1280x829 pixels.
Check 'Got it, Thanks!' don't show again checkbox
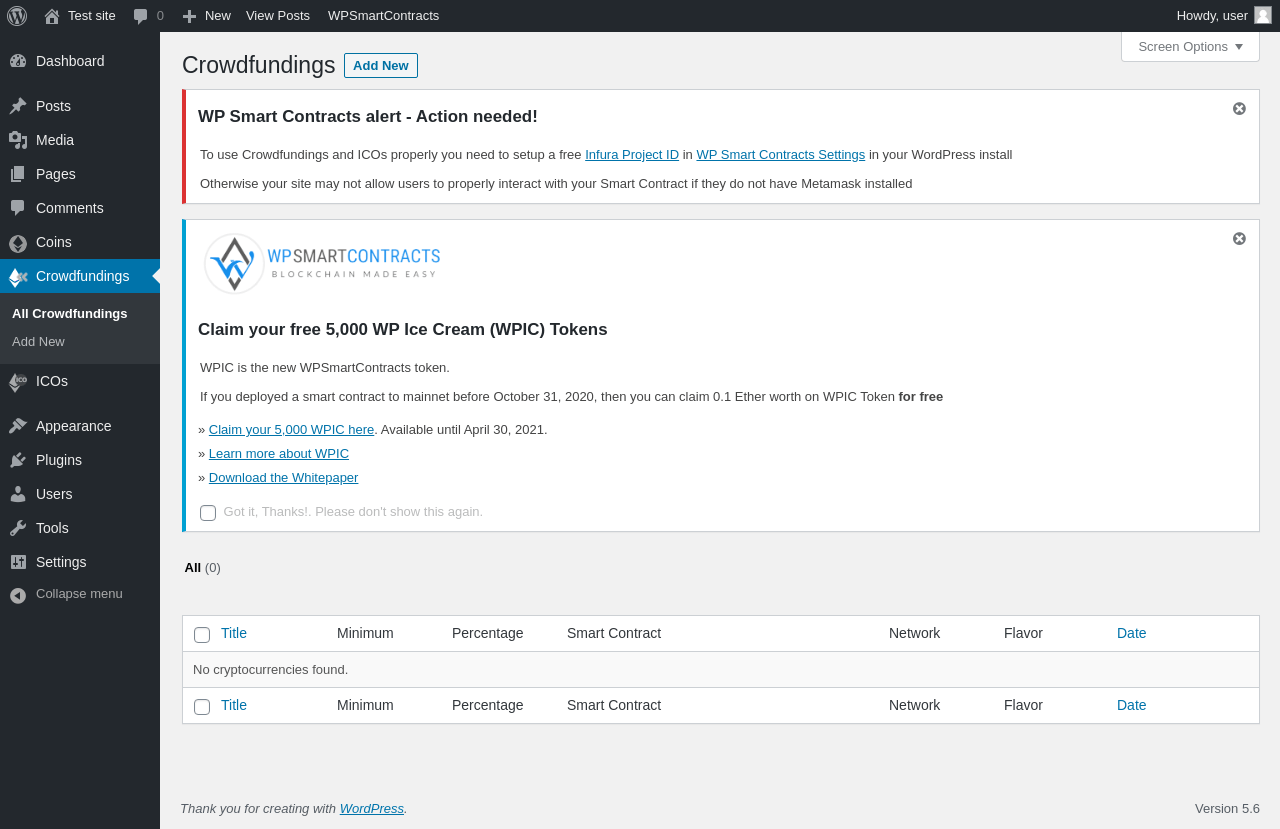click(208, 513)
